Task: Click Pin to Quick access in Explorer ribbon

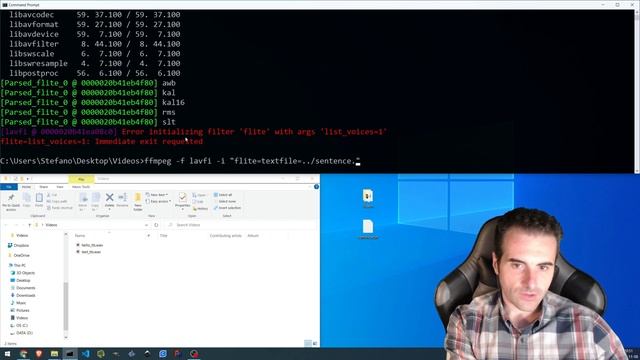Action: click(11, 202)
